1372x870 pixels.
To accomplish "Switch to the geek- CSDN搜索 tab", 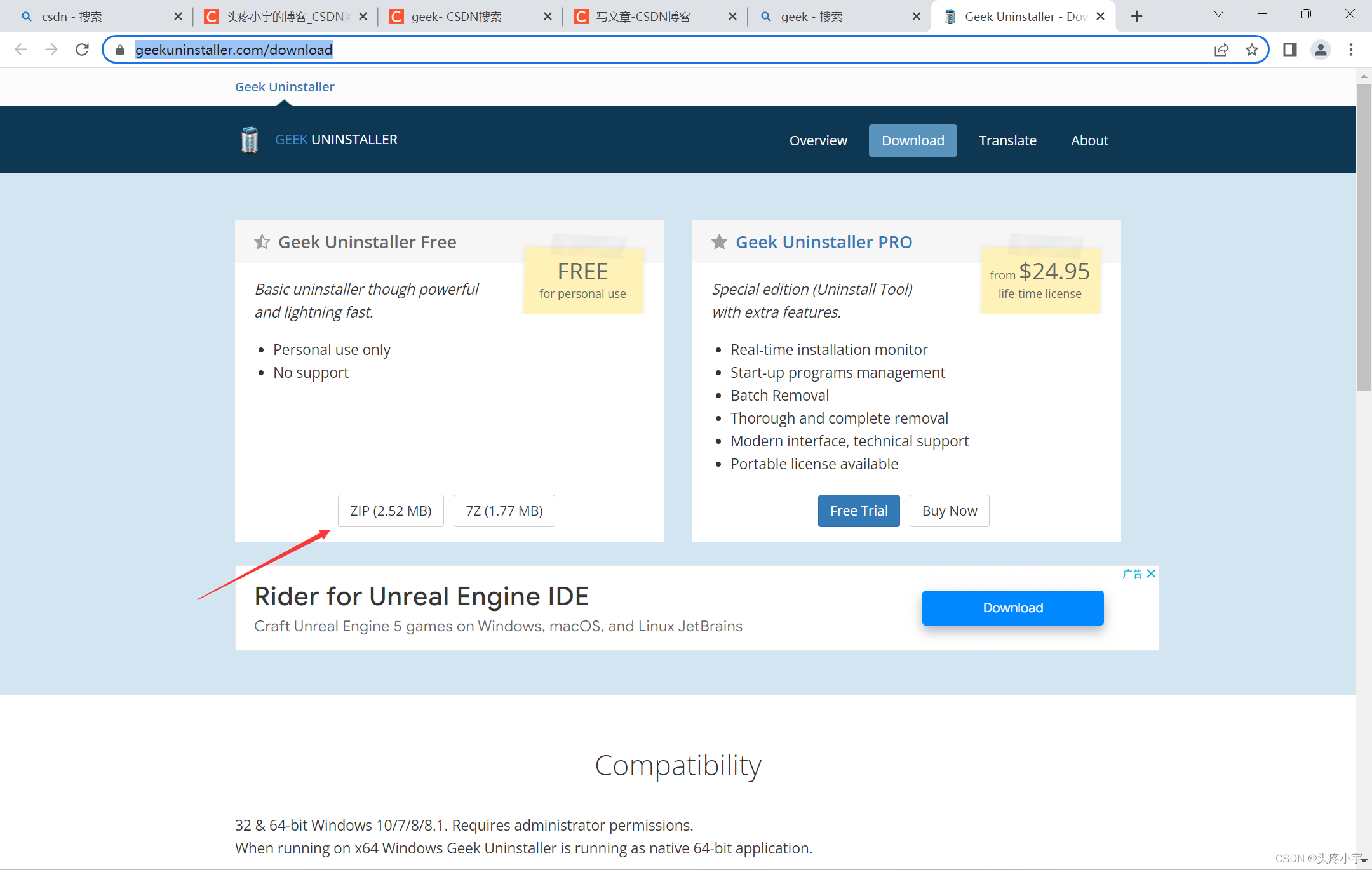I will tap(457, 17).
